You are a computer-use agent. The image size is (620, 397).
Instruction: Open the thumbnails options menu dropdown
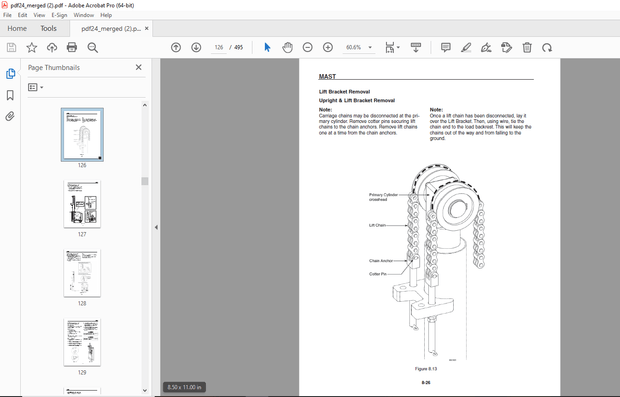click(x=36, y=87)
